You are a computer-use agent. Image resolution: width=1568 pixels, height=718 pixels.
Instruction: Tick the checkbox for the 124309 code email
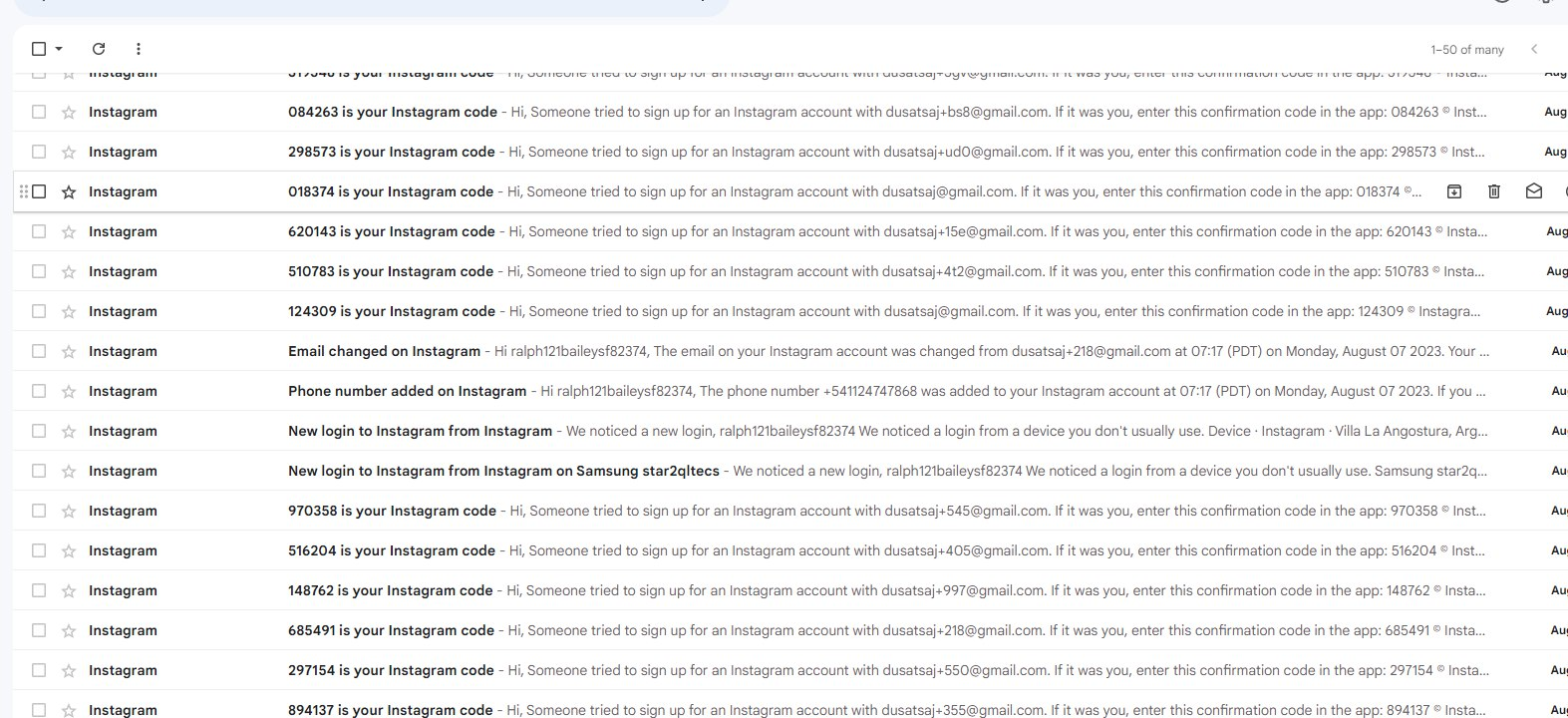[39, 311]
